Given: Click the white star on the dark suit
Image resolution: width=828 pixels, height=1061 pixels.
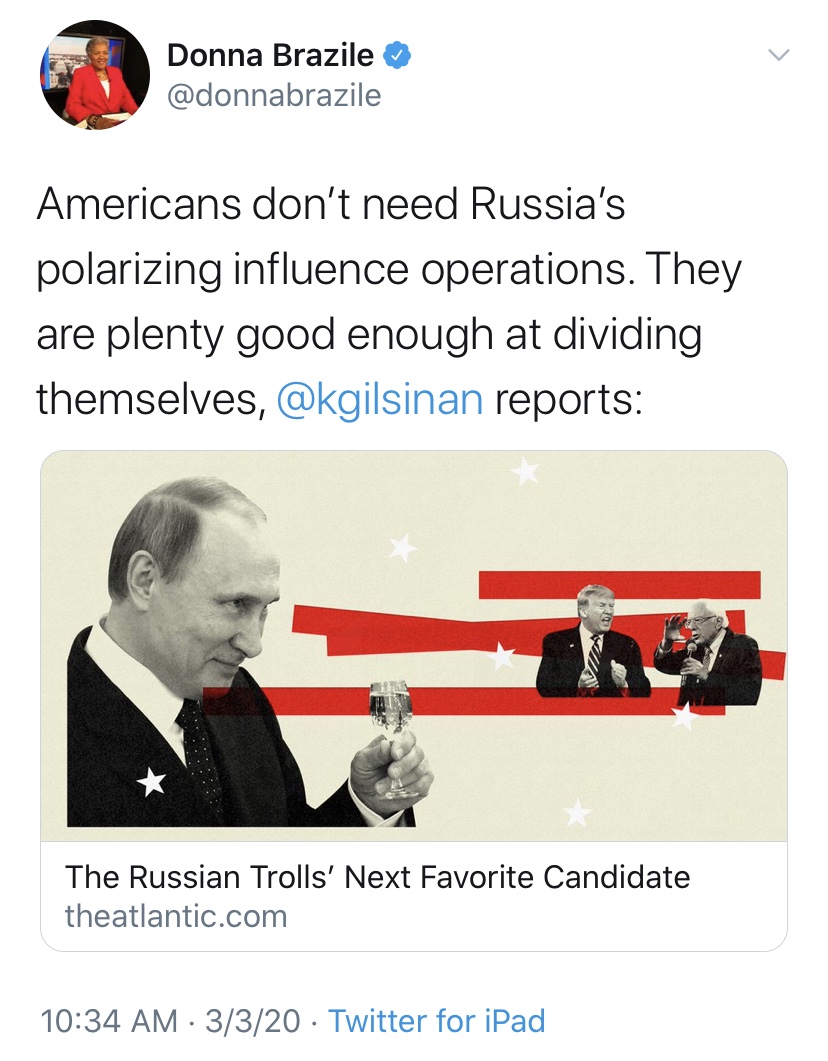Looking at the screenshot, I should coord(152,782).
